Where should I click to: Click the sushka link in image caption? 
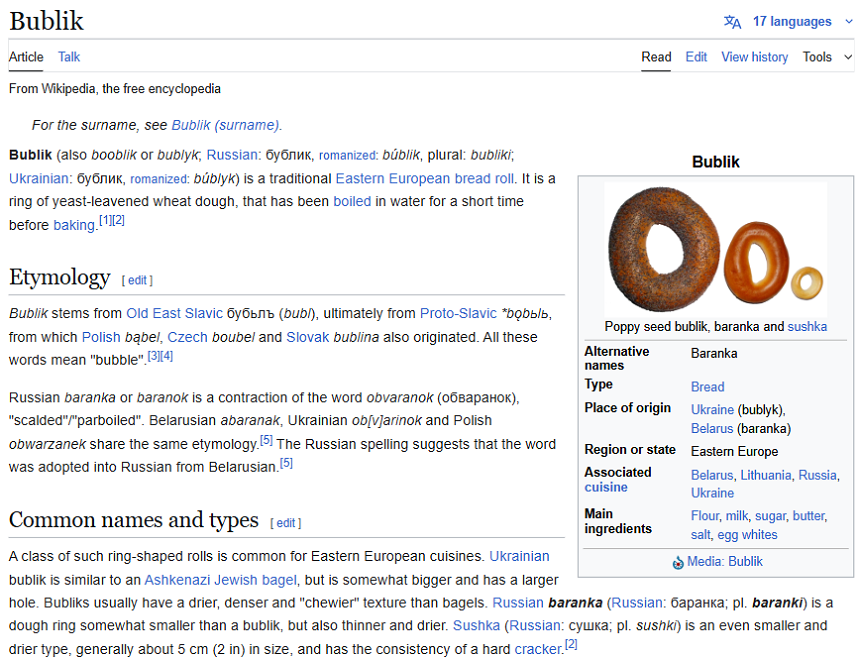[807, 327]
